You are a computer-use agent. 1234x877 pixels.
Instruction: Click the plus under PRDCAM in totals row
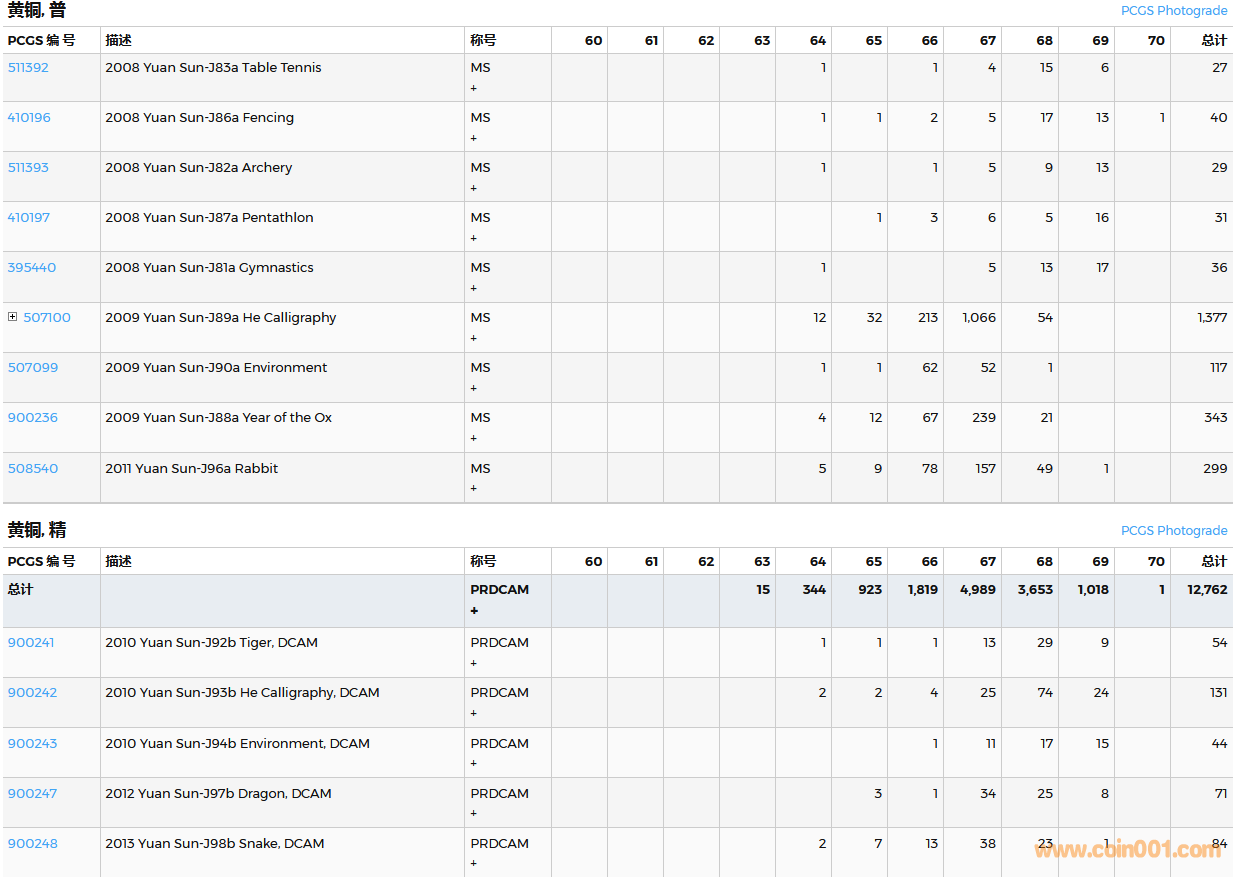(474, 610)
